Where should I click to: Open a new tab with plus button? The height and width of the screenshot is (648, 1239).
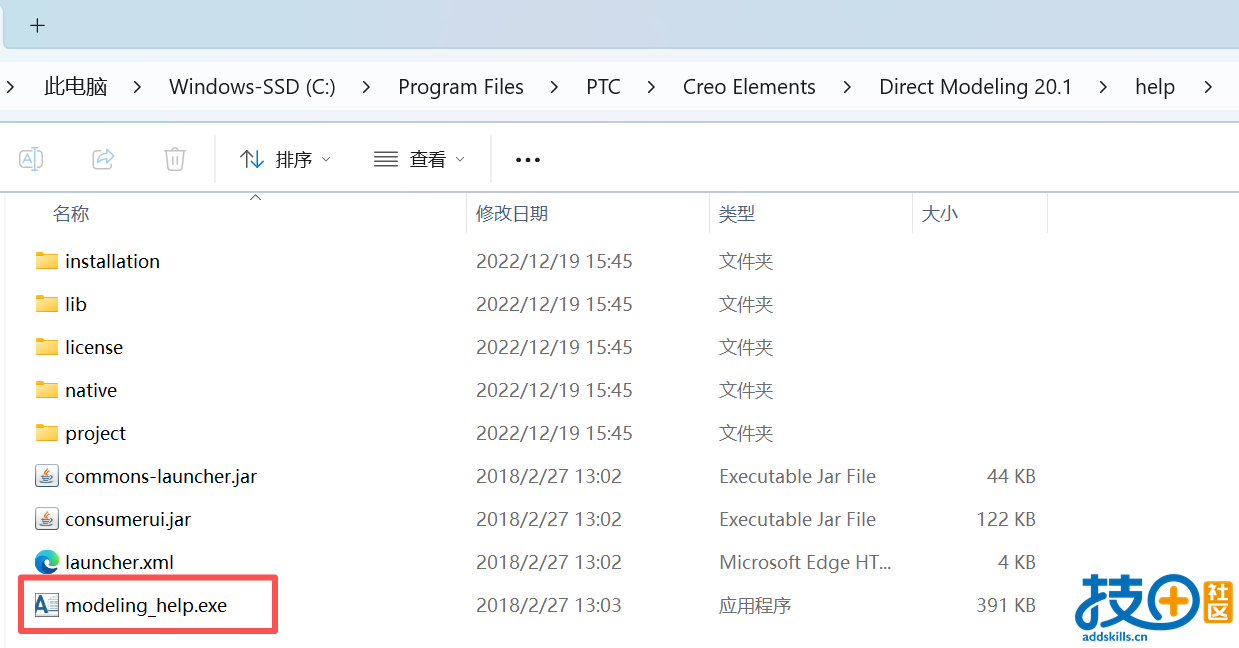tap(37, 25)
